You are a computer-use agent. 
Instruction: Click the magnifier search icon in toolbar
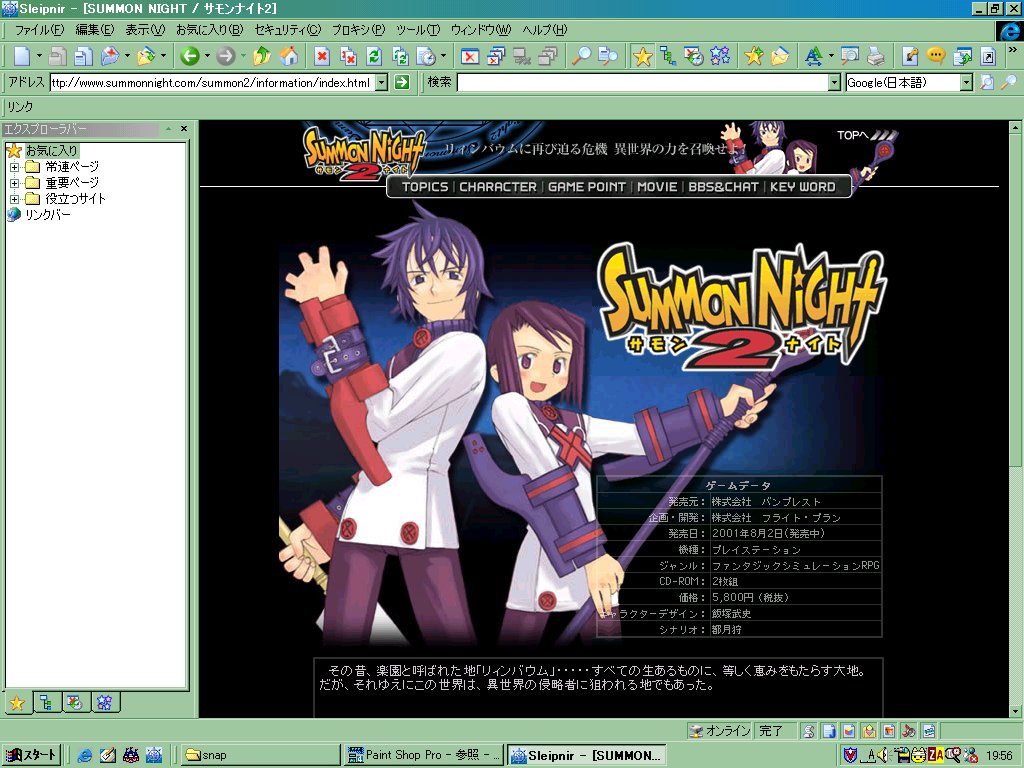[581, 56]
